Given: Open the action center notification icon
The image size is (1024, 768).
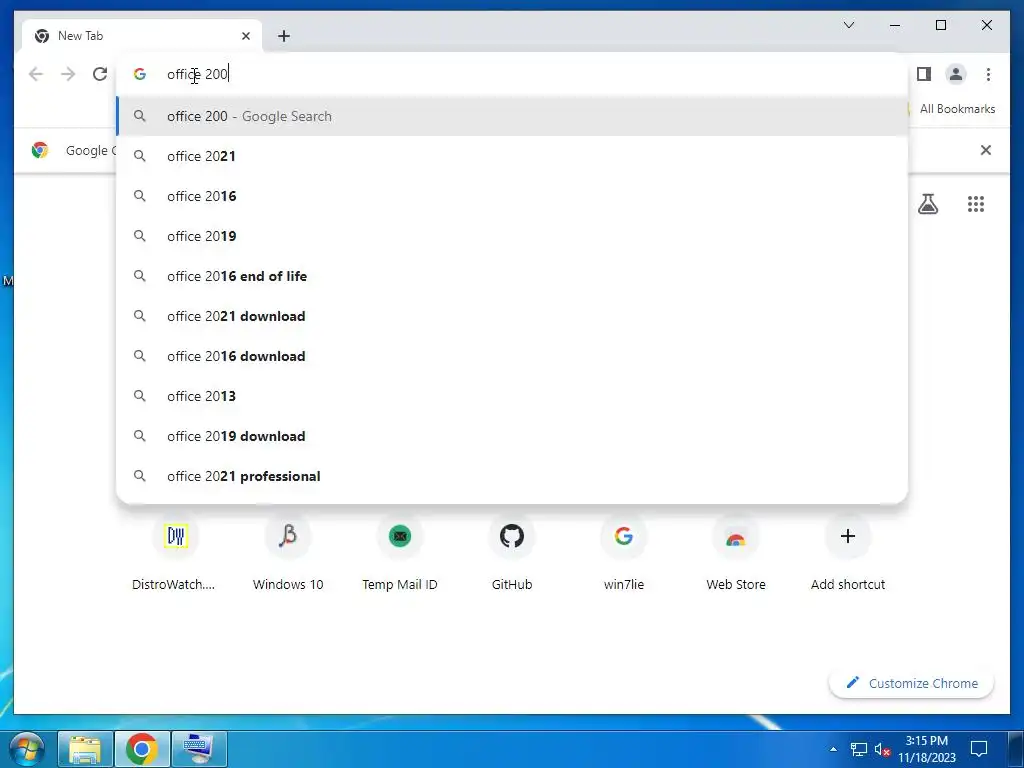Looking at the screenshot, I should pos(978,749).
